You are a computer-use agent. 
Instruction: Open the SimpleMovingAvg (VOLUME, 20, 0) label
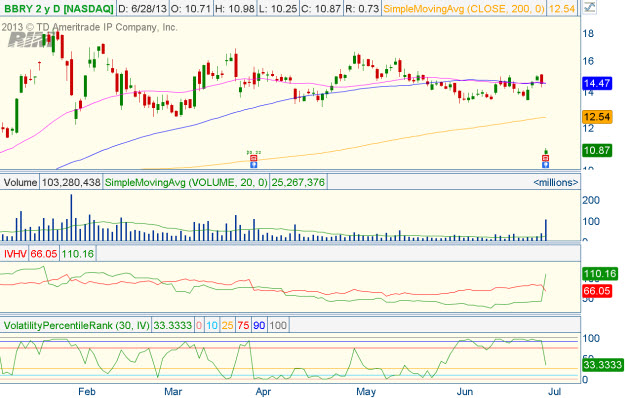pos(186,182)
